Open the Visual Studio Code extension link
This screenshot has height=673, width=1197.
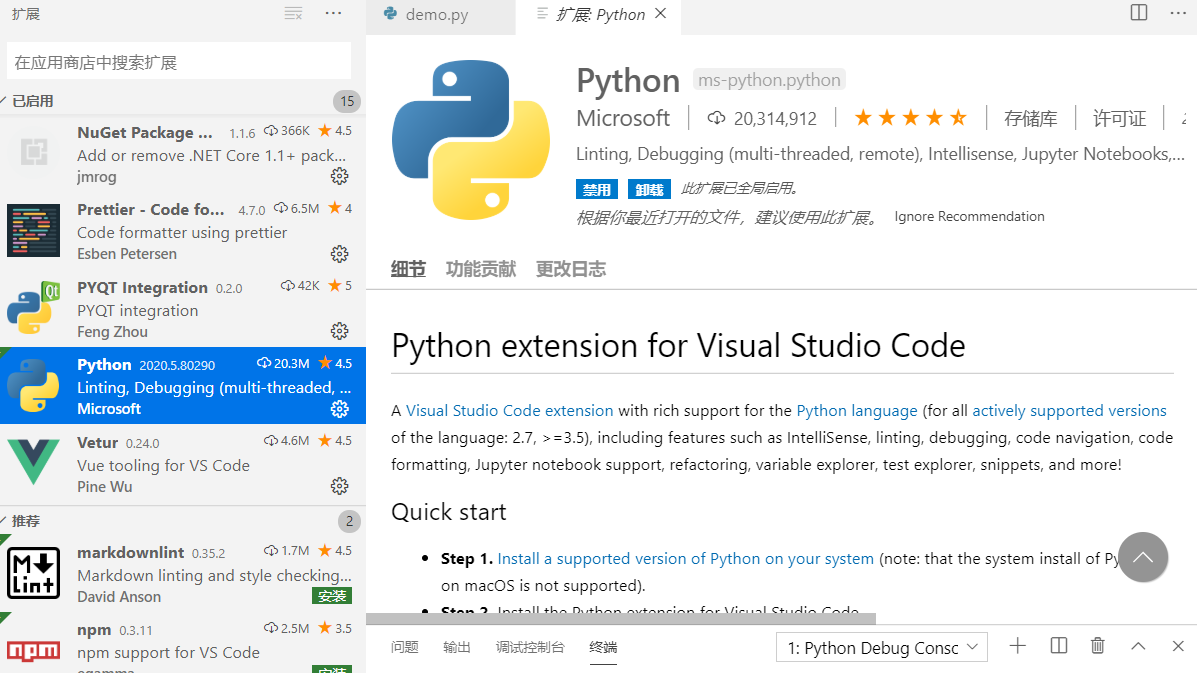click(x=509, y=411)
